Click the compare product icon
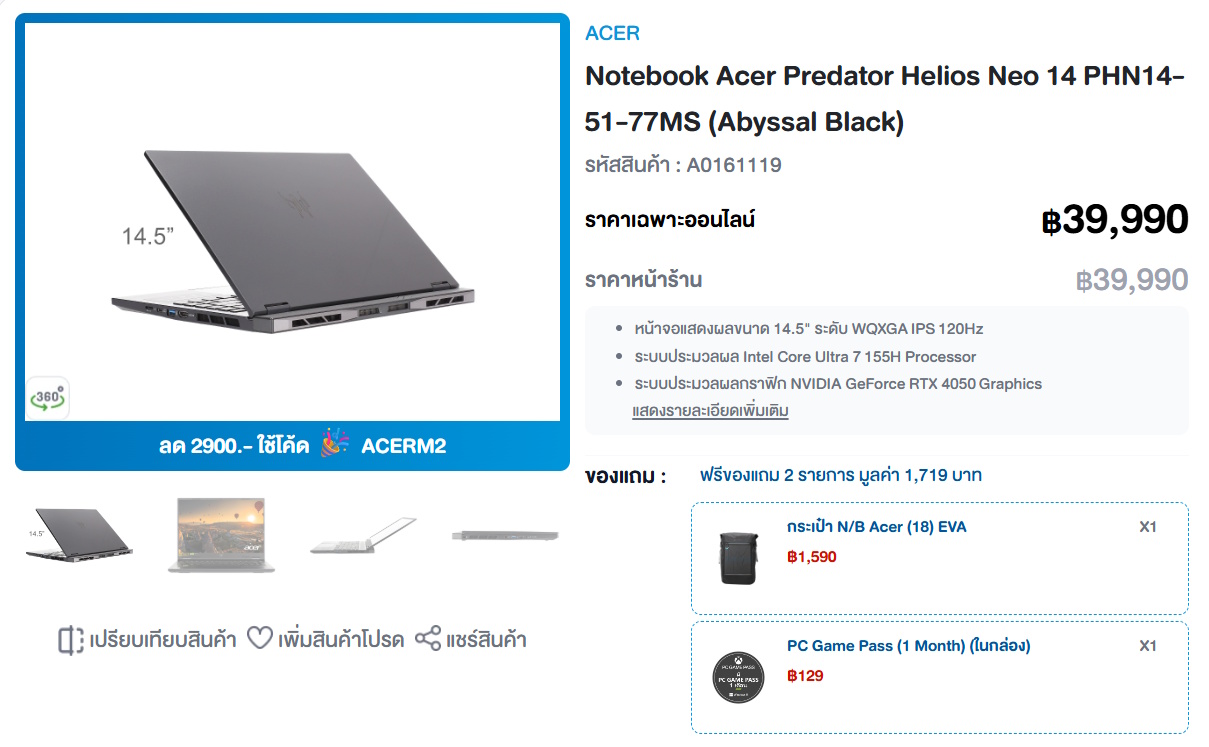1209x747 pixels. point(70,640)
